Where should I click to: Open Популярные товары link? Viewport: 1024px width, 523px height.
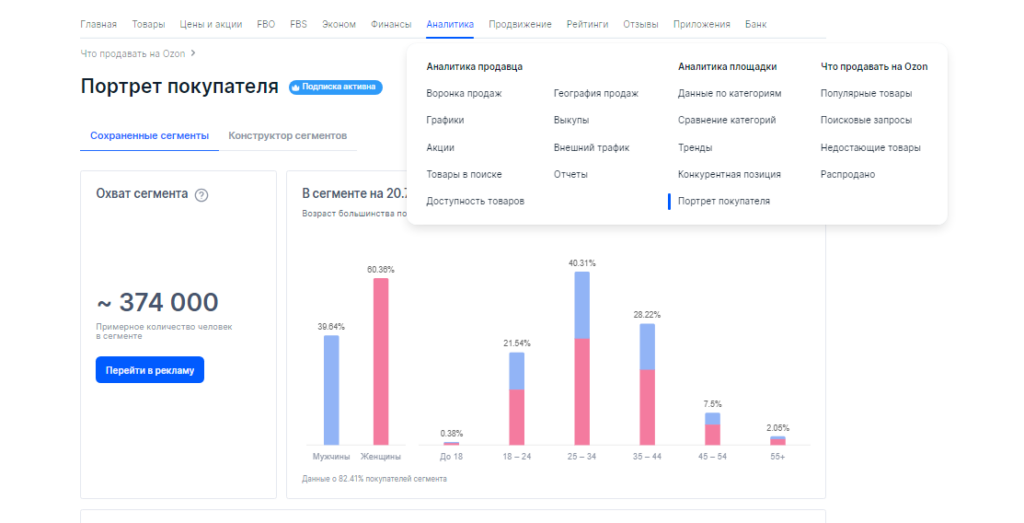[x=865, y=93]
